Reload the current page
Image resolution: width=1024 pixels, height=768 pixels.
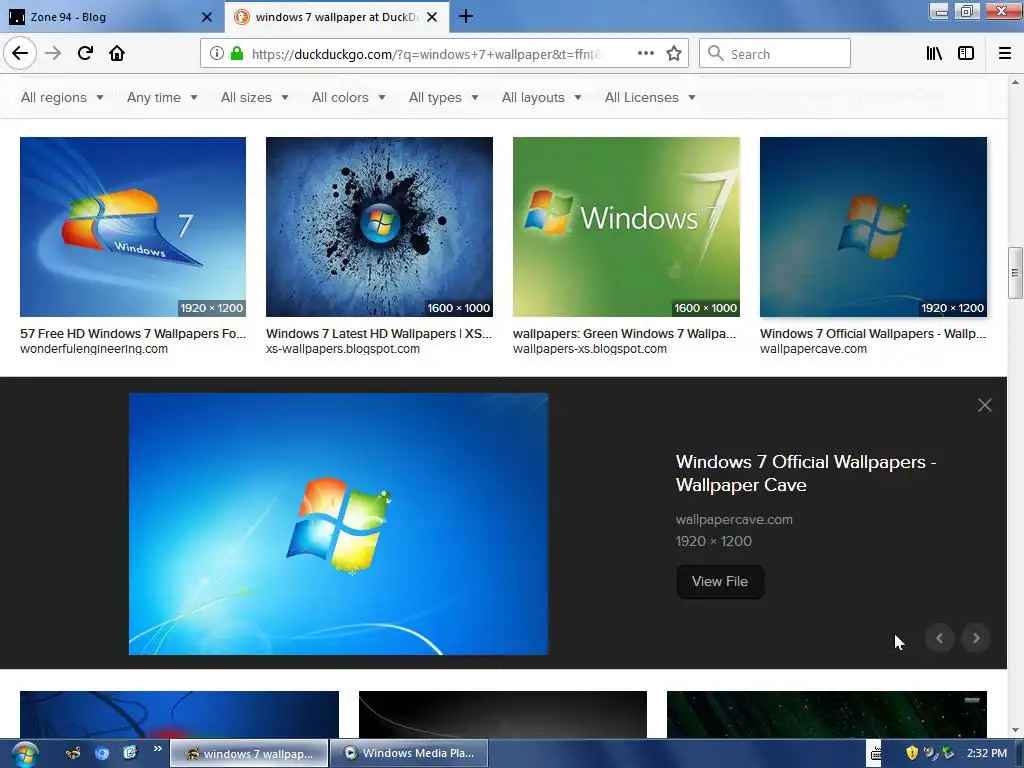85,54
